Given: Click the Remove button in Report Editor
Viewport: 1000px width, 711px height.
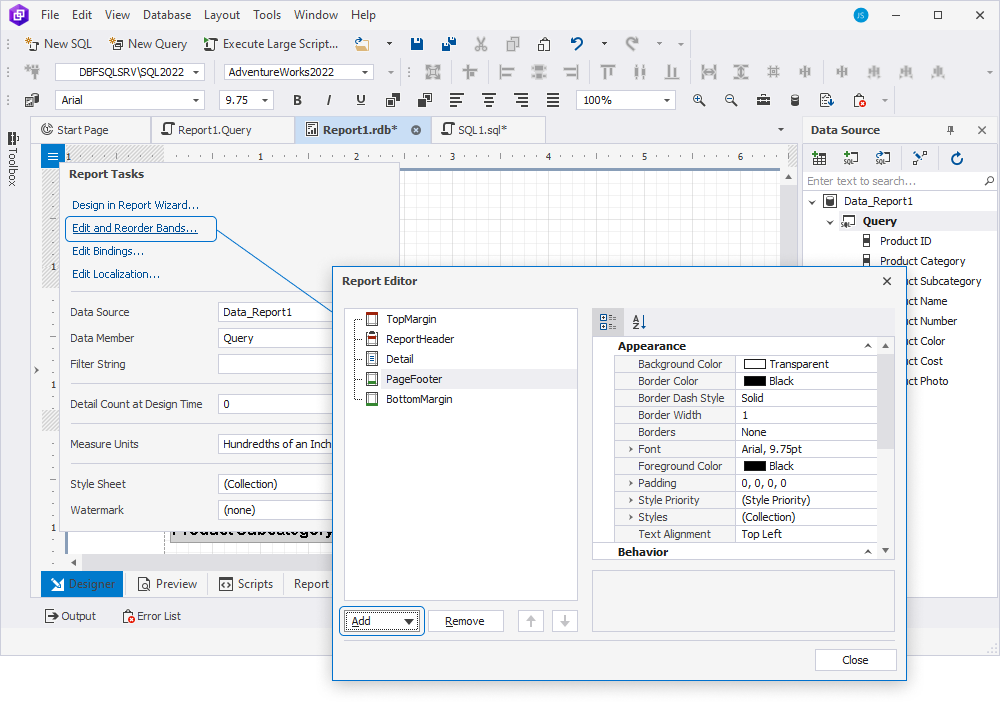Looking at the screenshot, I should [x=466, y=621].
